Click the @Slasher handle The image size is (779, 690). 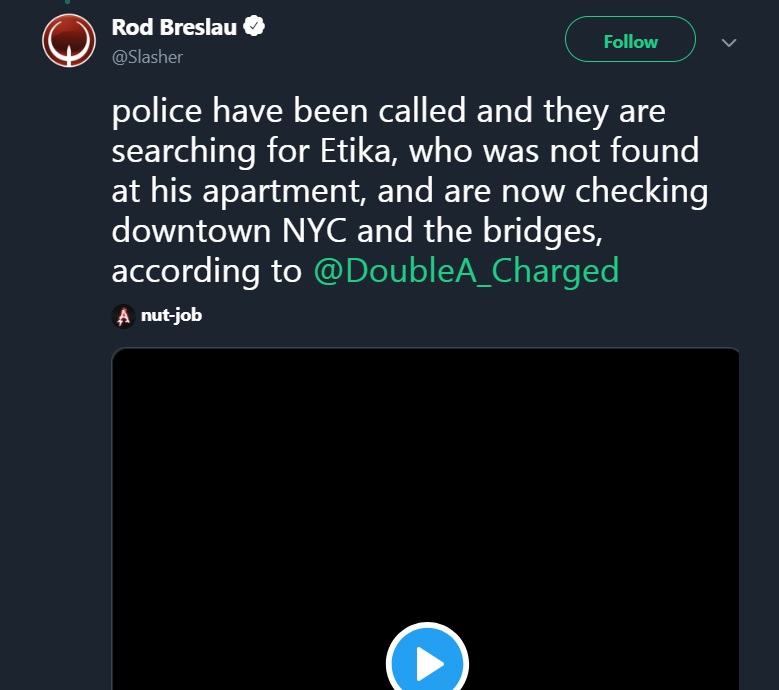coord(147,57)
